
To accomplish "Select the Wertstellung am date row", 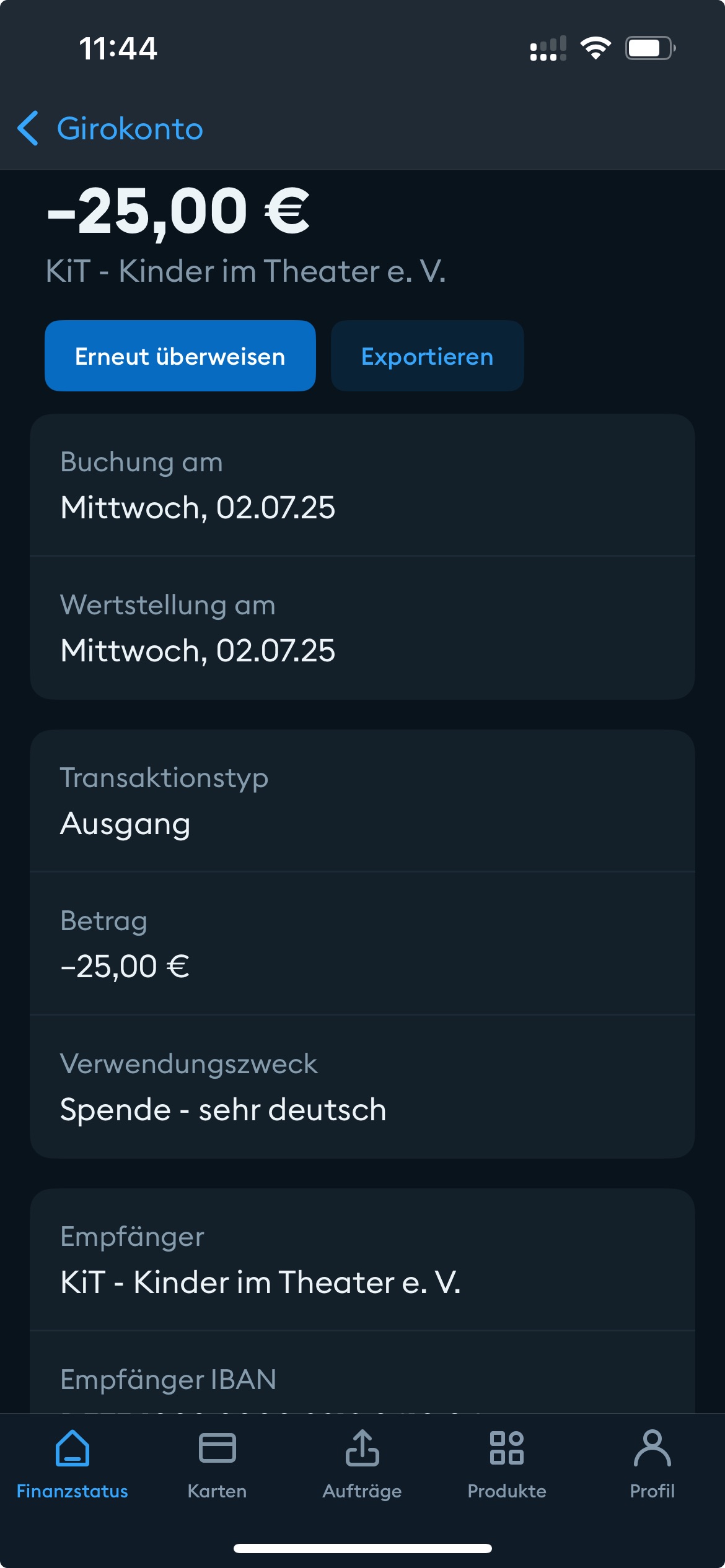I will point(362,628).
